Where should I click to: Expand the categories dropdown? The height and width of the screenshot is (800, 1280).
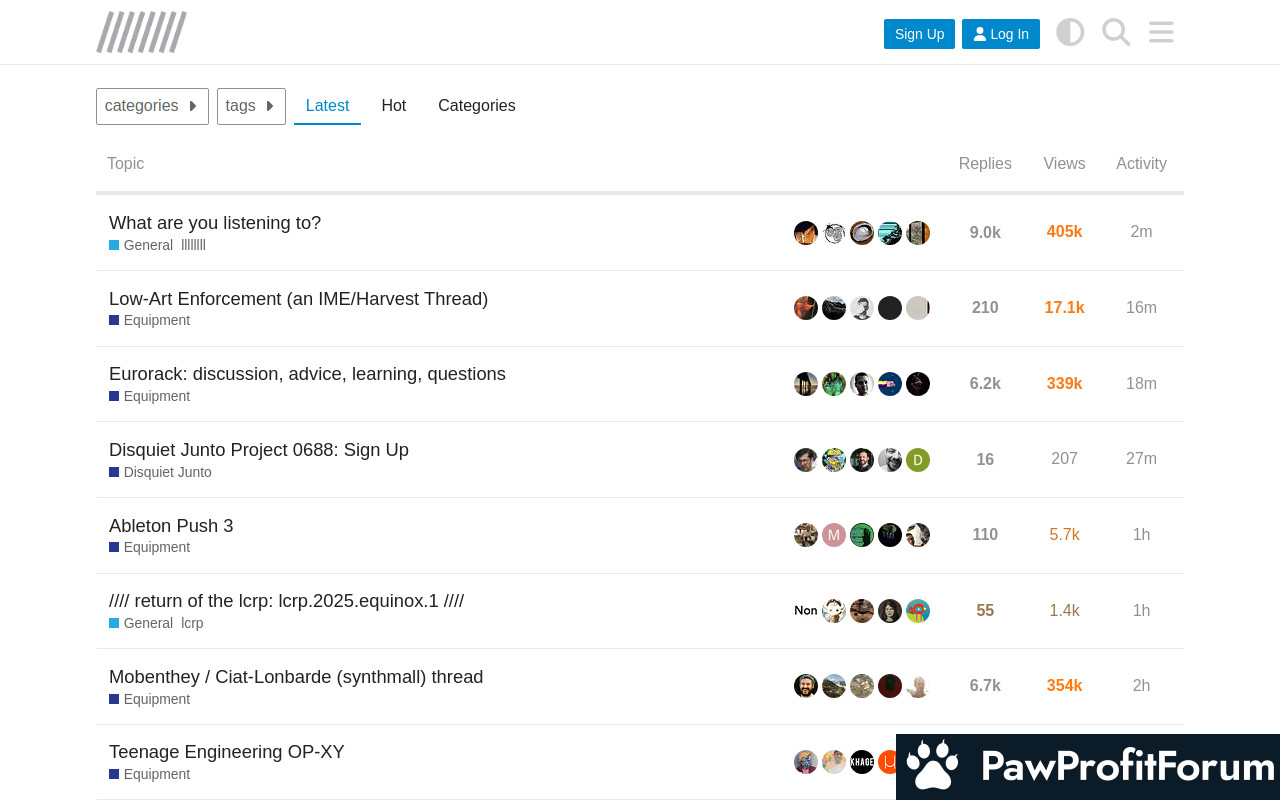pyautogui.click(x=152, y=106)
